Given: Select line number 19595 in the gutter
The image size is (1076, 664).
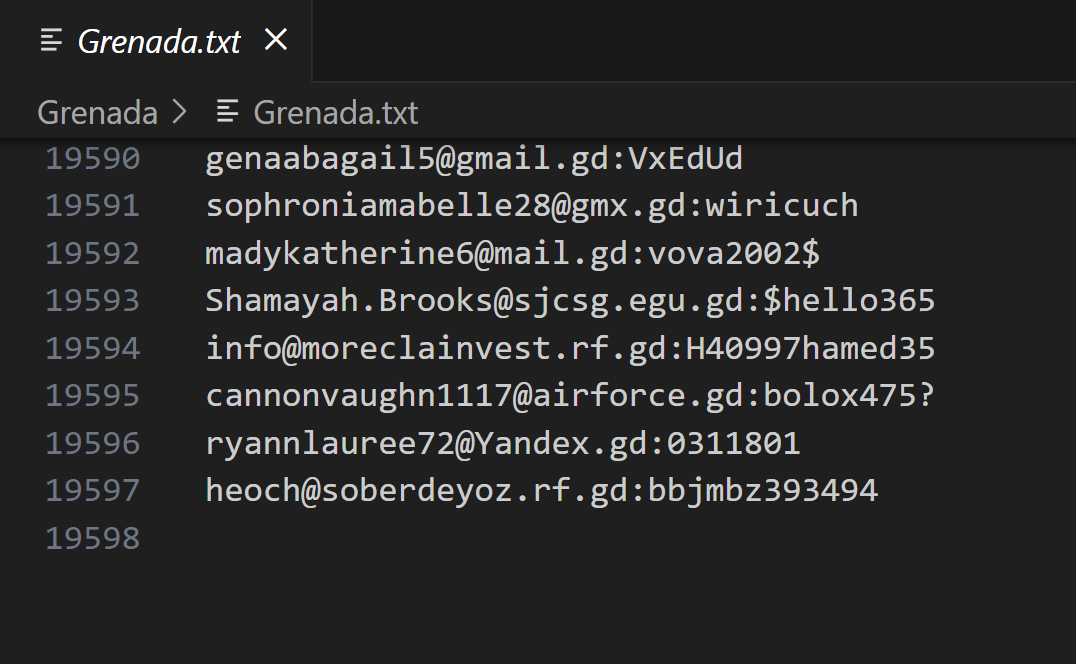Looking at the screenshot, I should coord(93,395).
